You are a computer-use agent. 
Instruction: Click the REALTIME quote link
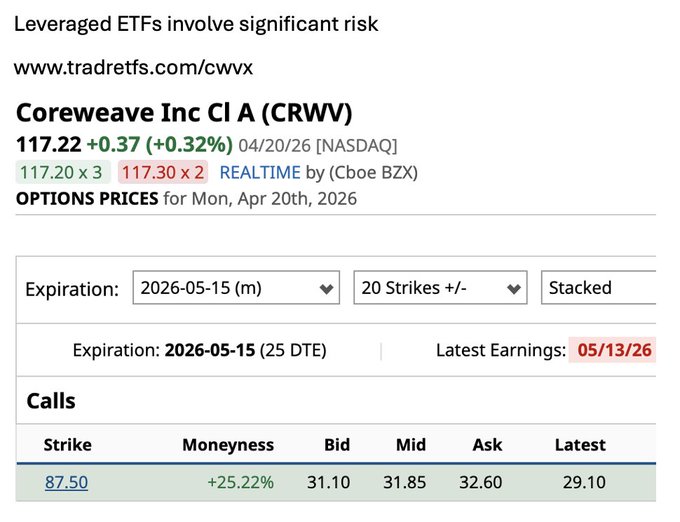pos(260,172)
